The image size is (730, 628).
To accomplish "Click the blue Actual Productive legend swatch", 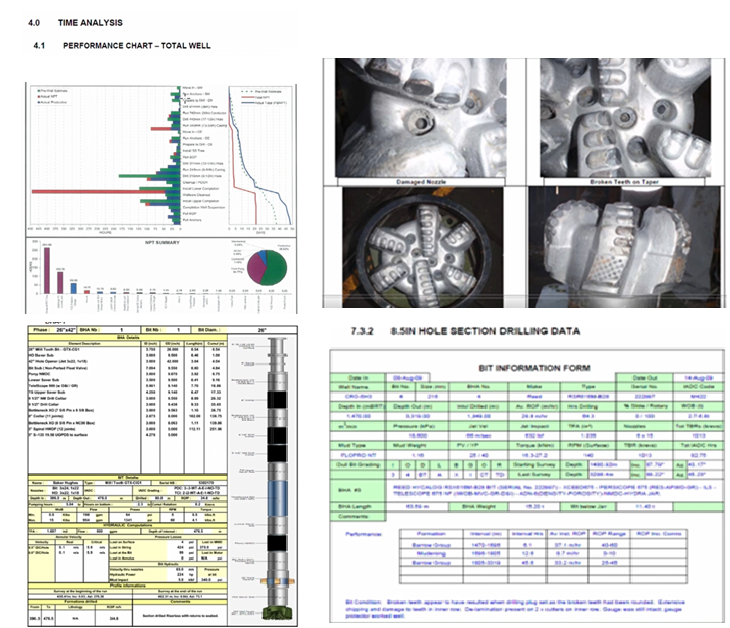I will pos(37,103).
